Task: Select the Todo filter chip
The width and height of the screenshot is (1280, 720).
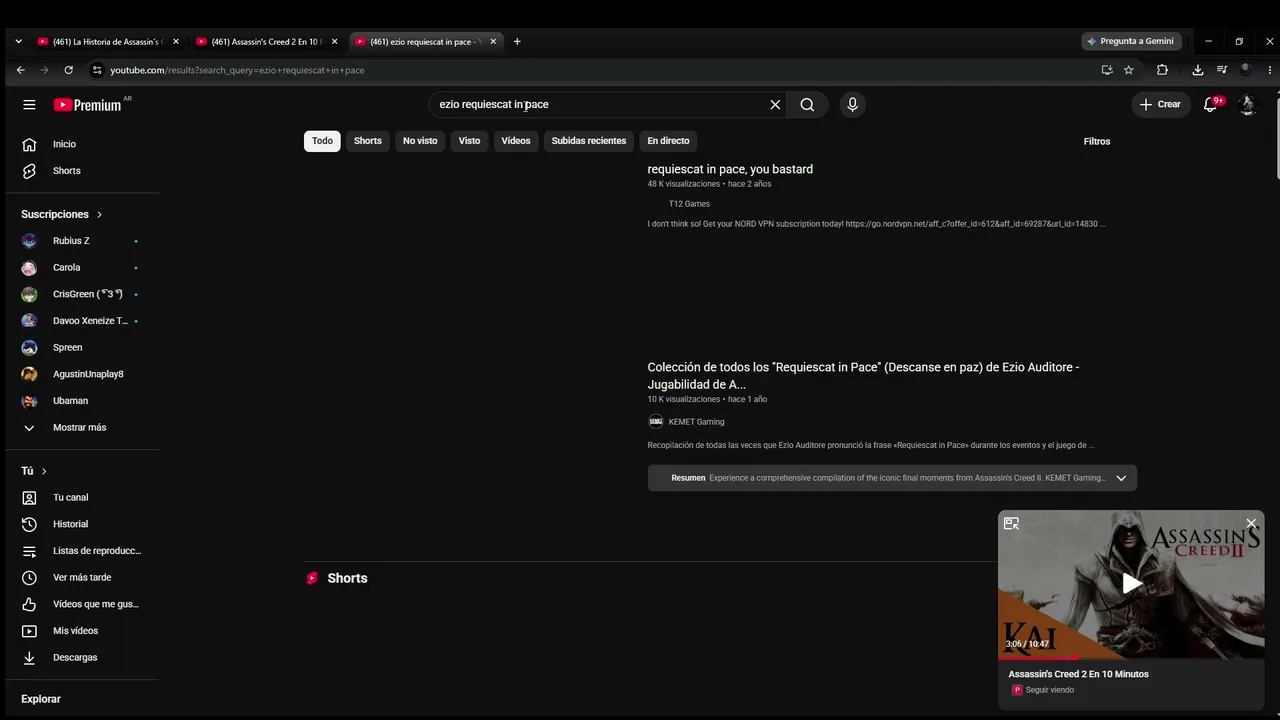Action: pyautogui.click(x=322, y=141)
